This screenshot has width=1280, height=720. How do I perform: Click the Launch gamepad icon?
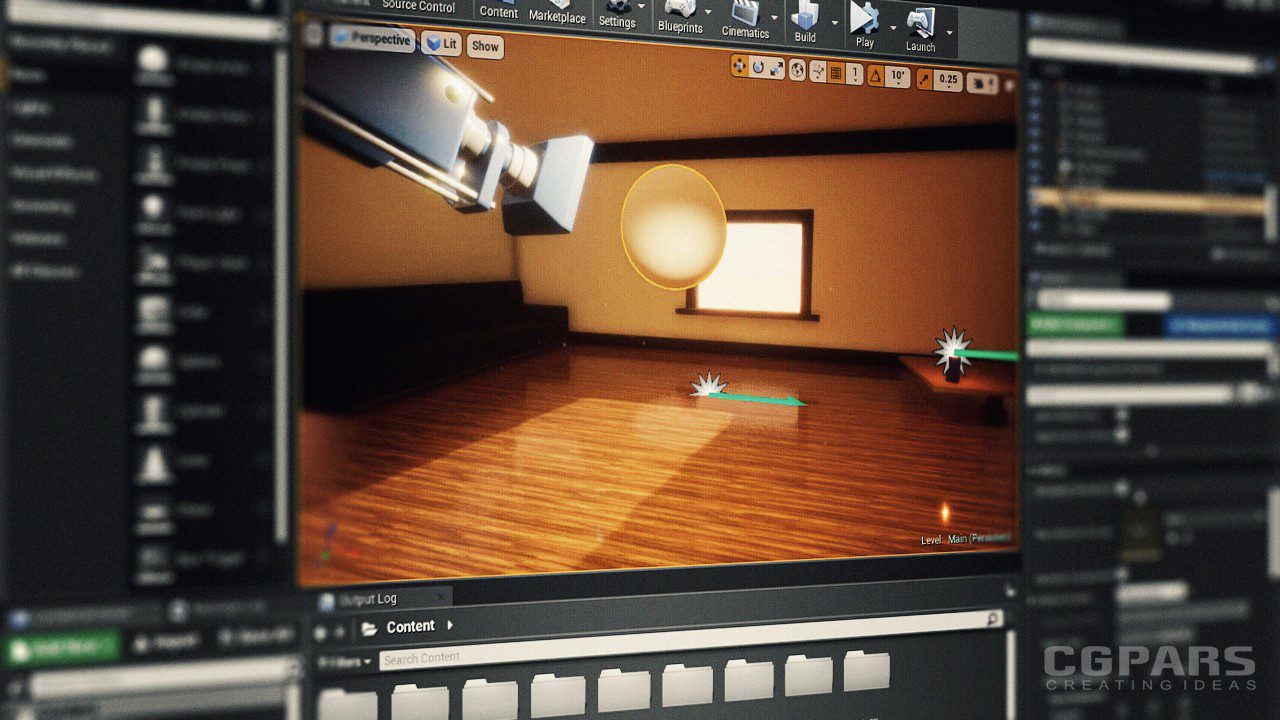pos(920,23)
